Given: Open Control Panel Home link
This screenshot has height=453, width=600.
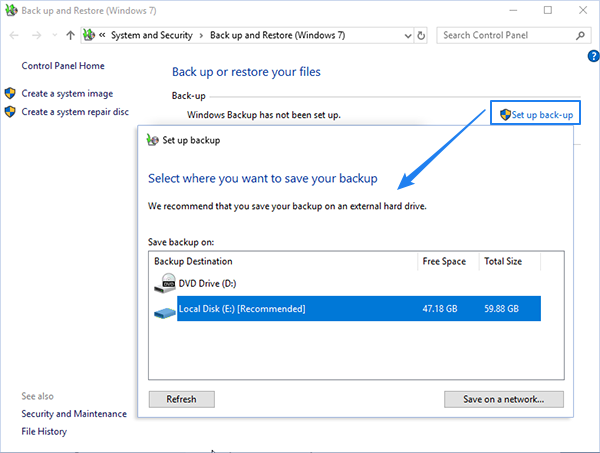Looking at the screenshot, I should pos(63,66).
